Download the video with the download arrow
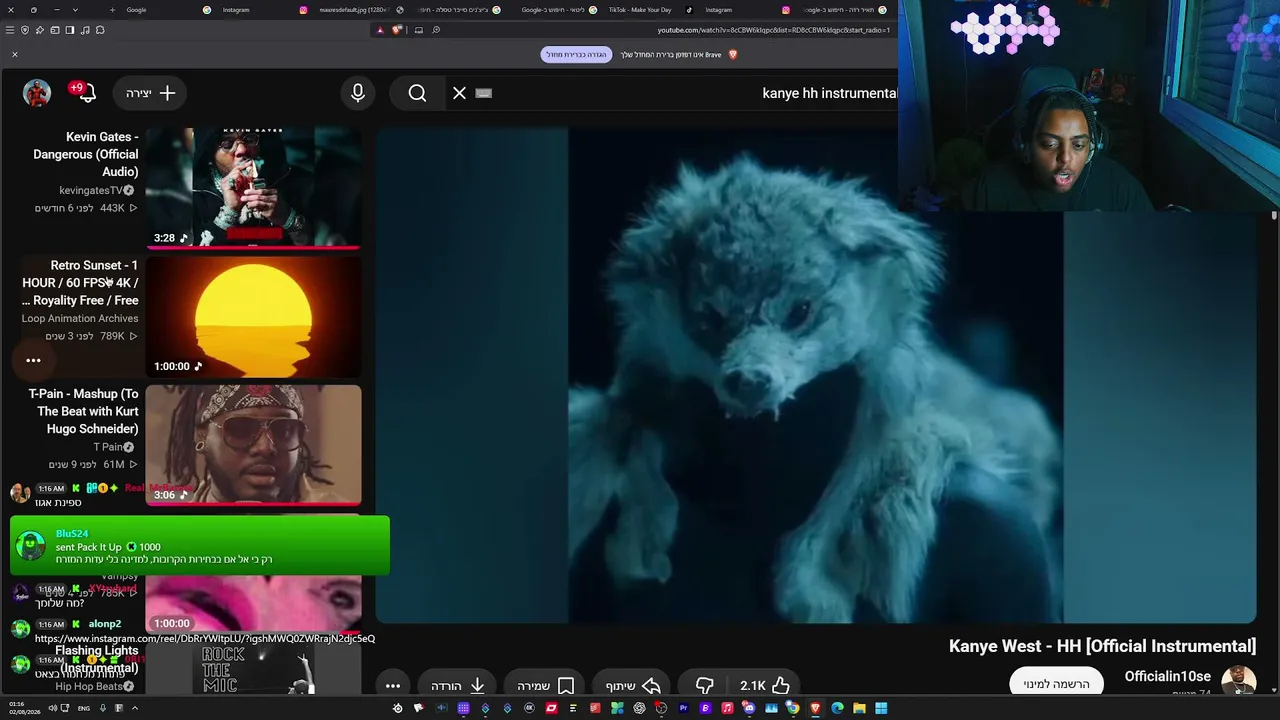Screen dimensions: 1280x720 (x=458, y=686)
